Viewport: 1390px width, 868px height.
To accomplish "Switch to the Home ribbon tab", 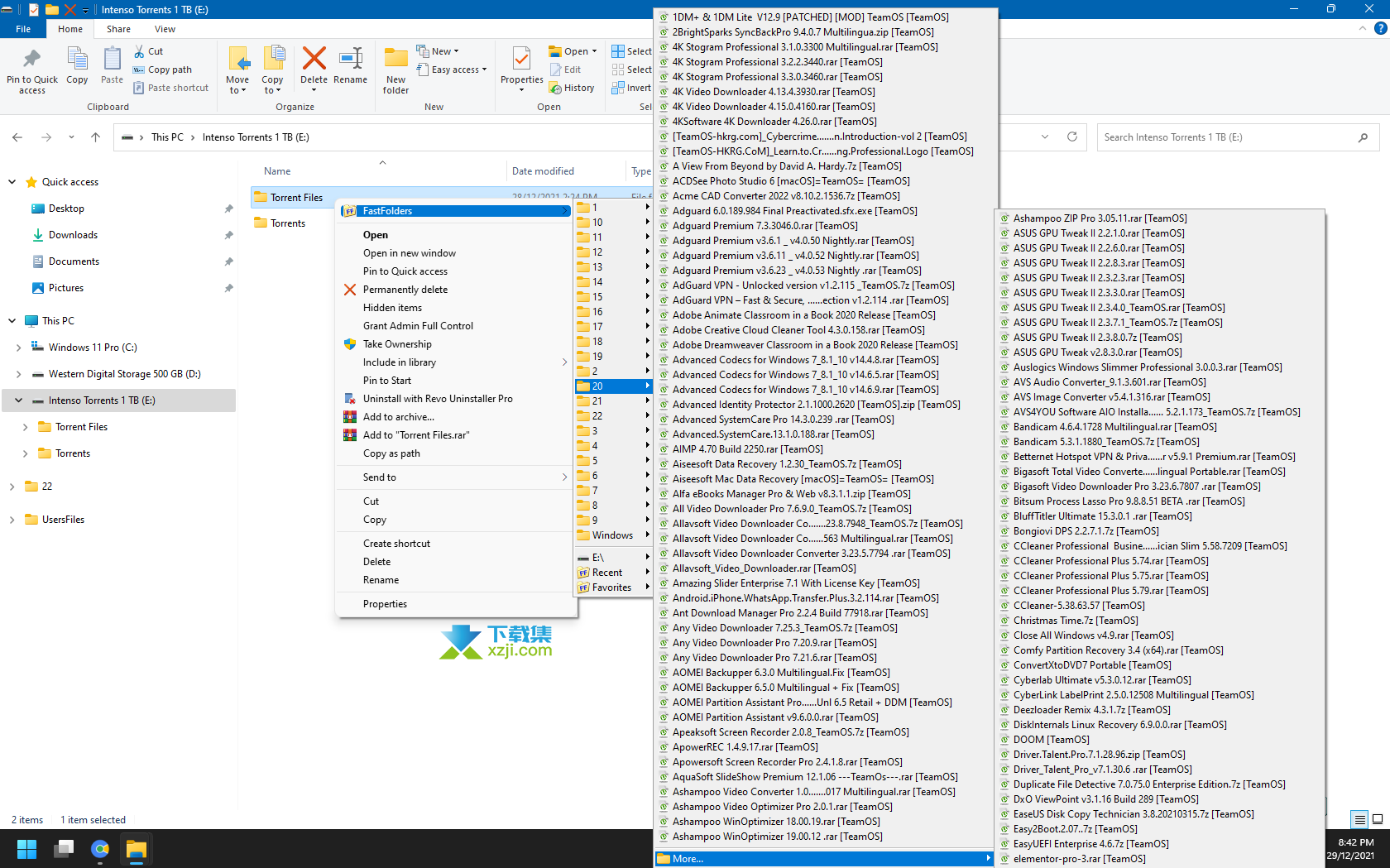I will pyautogui.click(x=70, y=29).
